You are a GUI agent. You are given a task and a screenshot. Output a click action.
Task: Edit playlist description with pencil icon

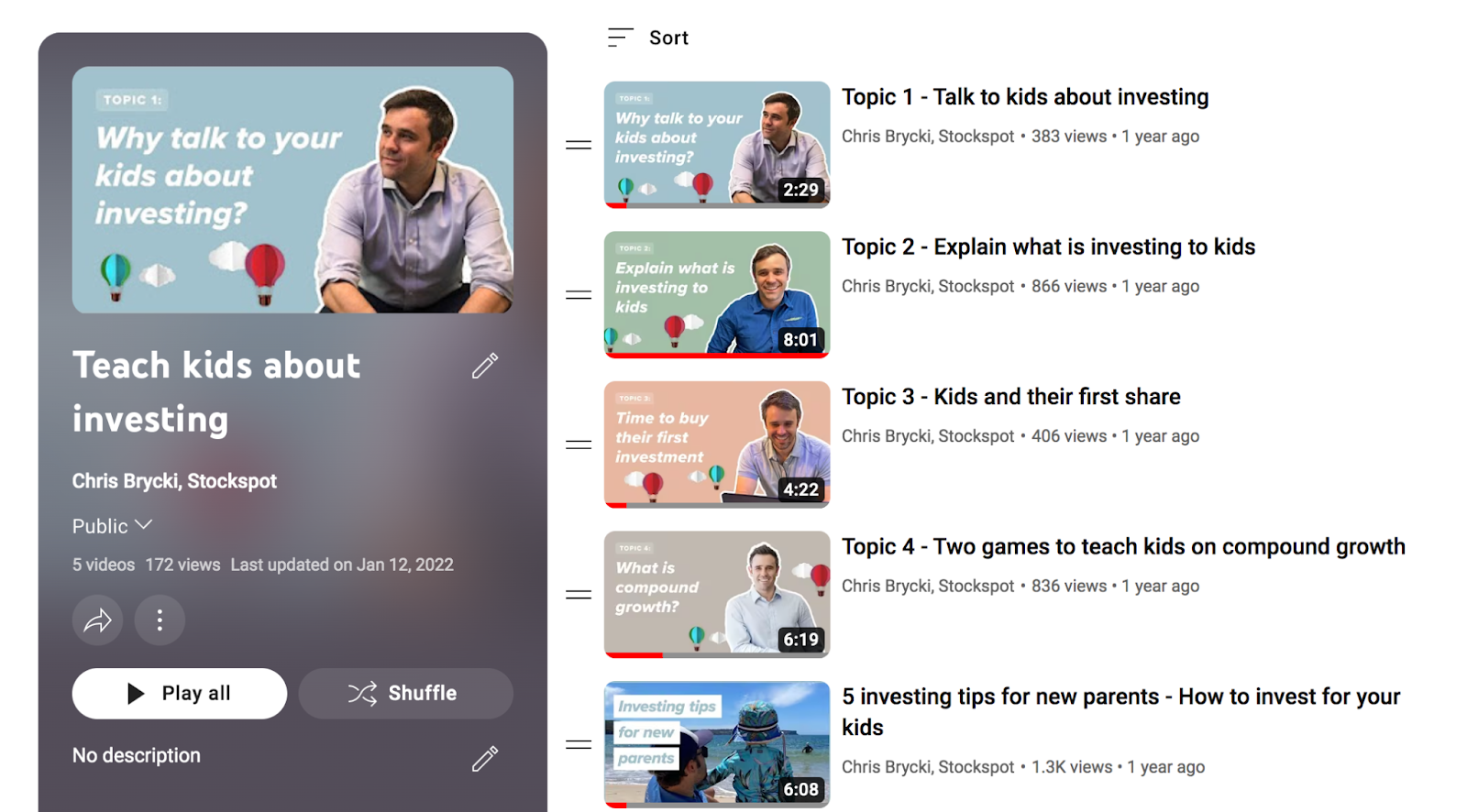[x=485, y=758]
